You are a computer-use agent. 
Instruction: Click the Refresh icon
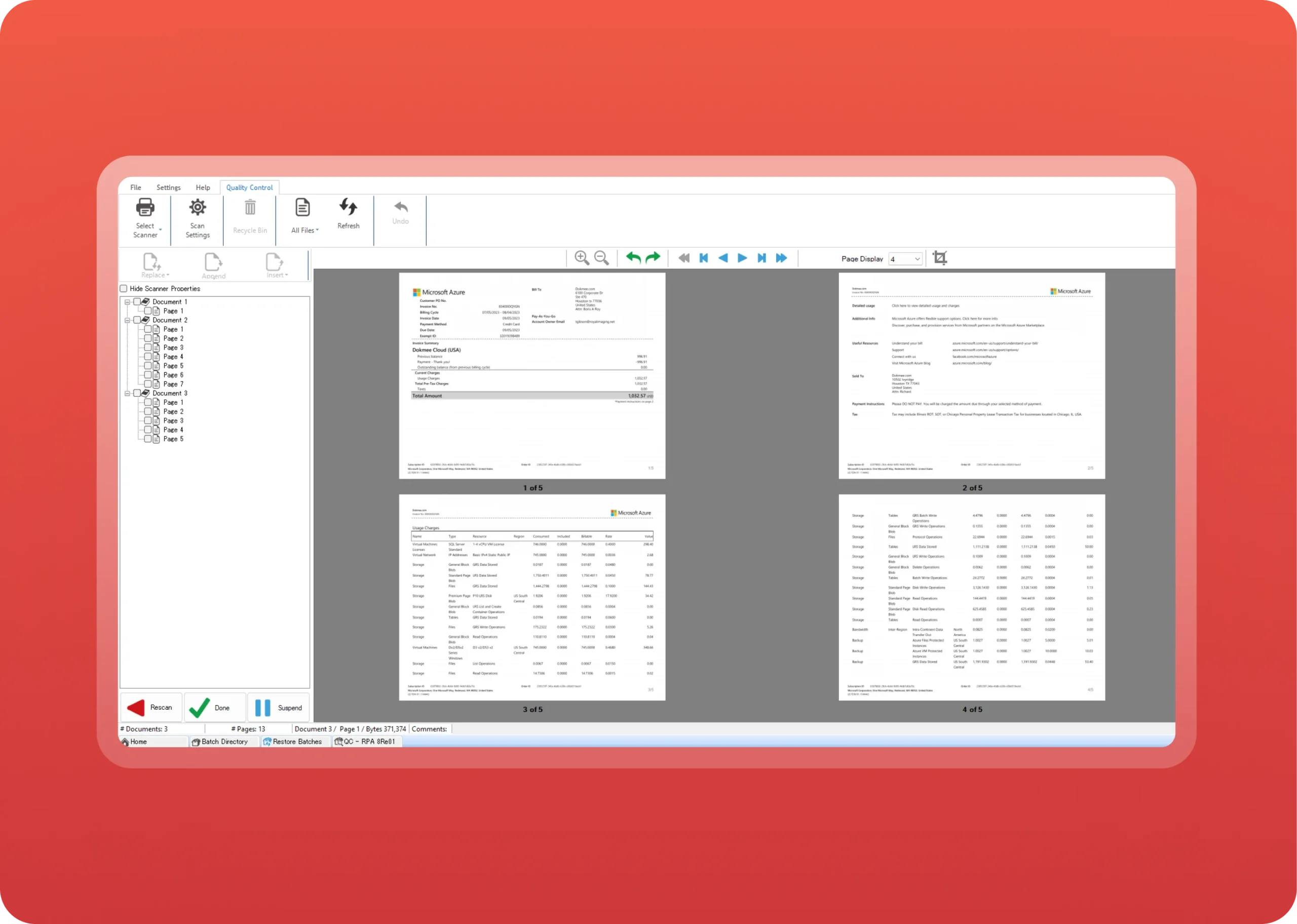tap(348, 208)
